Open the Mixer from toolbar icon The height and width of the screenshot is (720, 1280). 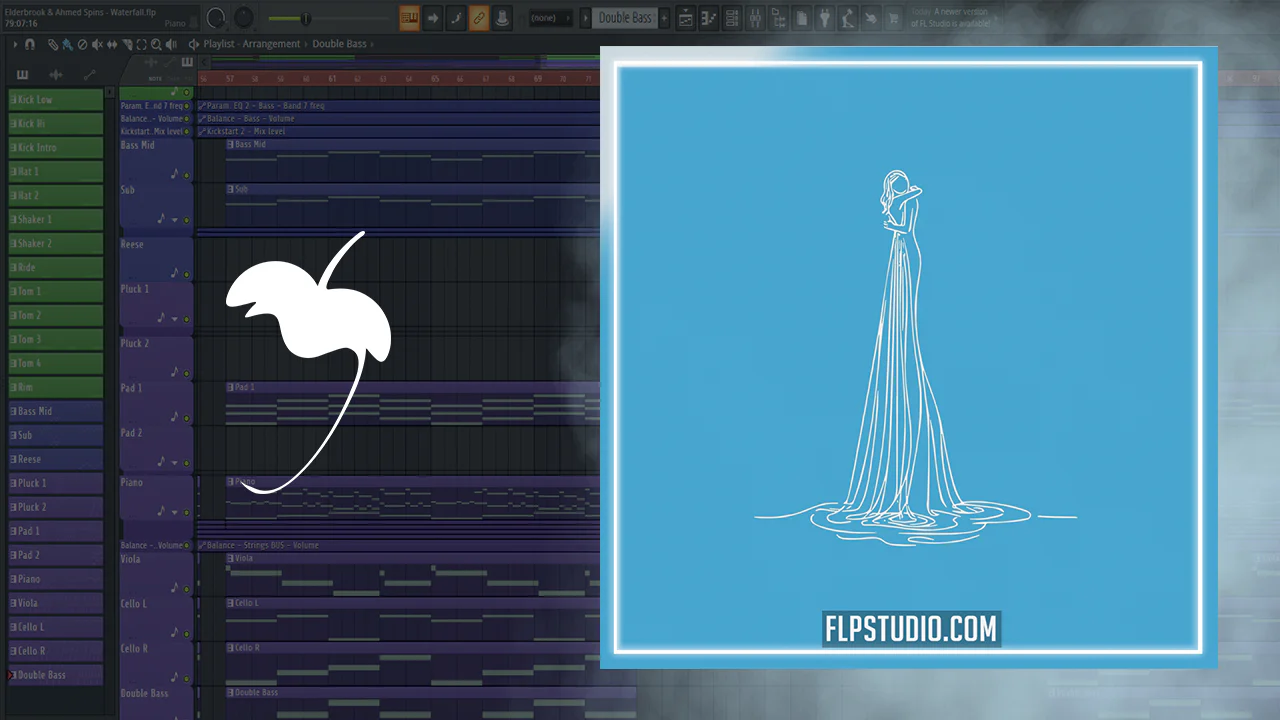click(x=755, y=18)
